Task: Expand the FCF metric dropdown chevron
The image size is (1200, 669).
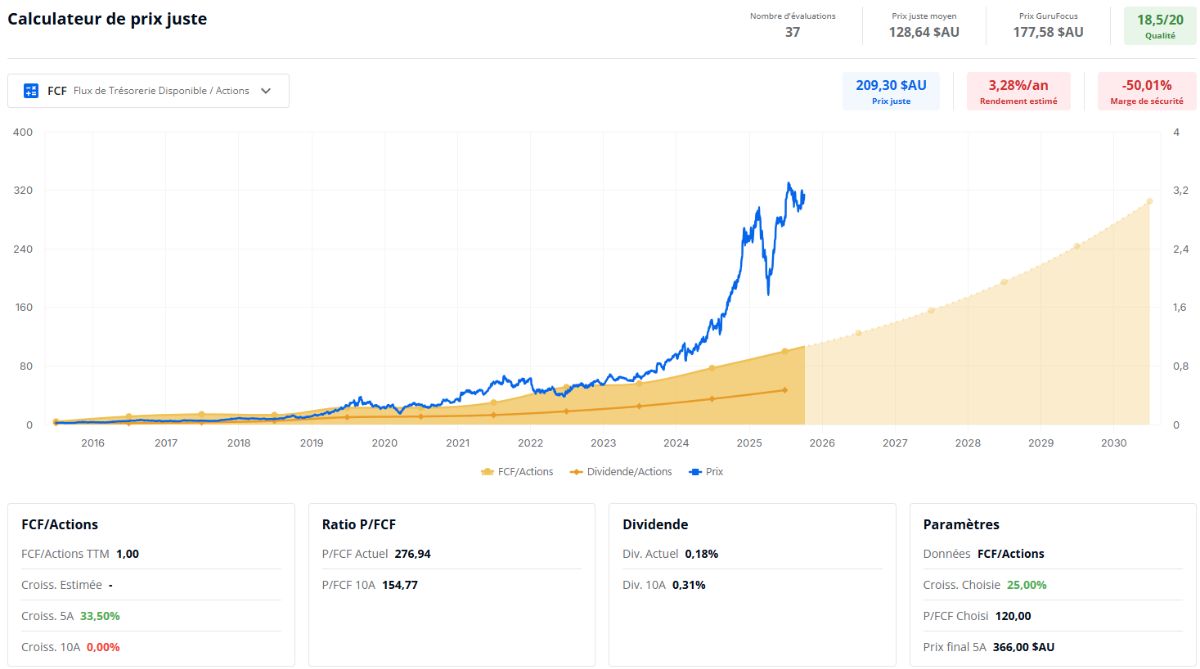Action: [x=266, y=91]
